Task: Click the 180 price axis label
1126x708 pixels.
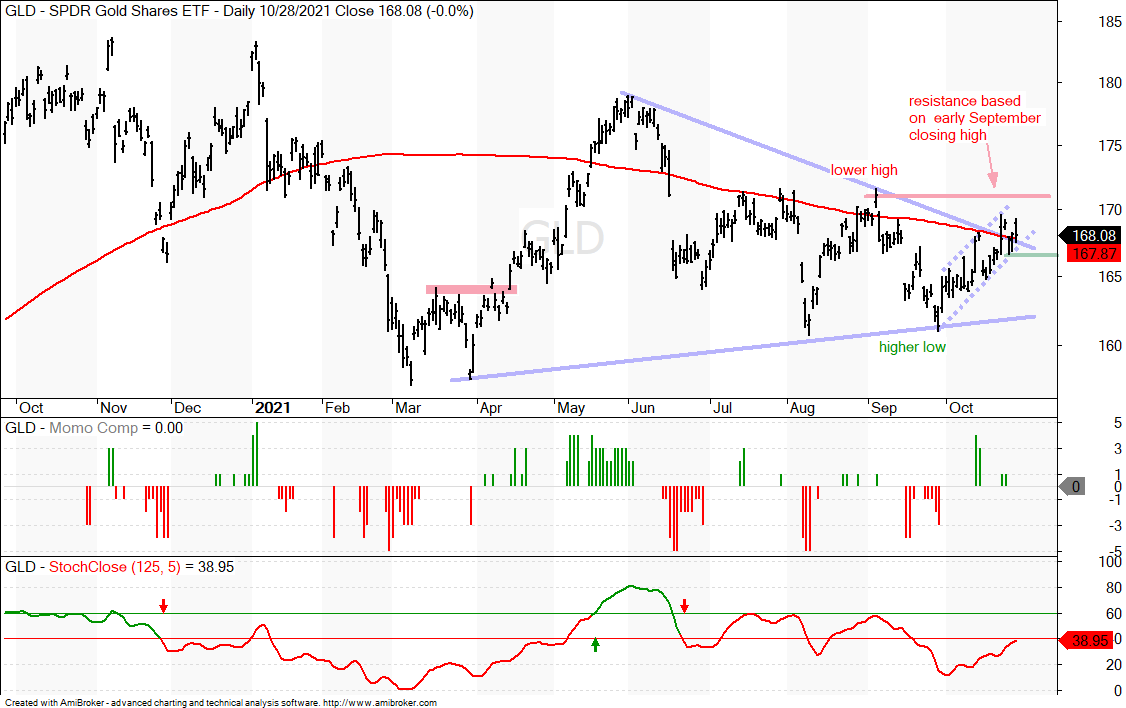Action: 1109,83
